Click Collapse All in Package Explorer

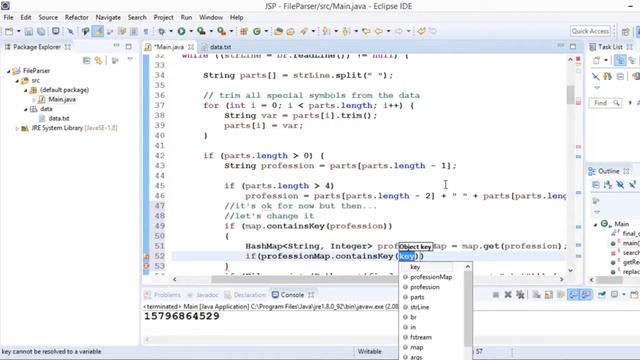87,60
